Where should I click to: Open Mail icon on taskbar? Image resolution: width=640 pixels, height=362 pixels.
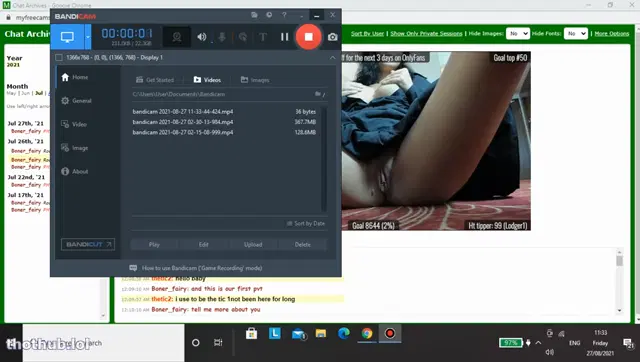298,334
